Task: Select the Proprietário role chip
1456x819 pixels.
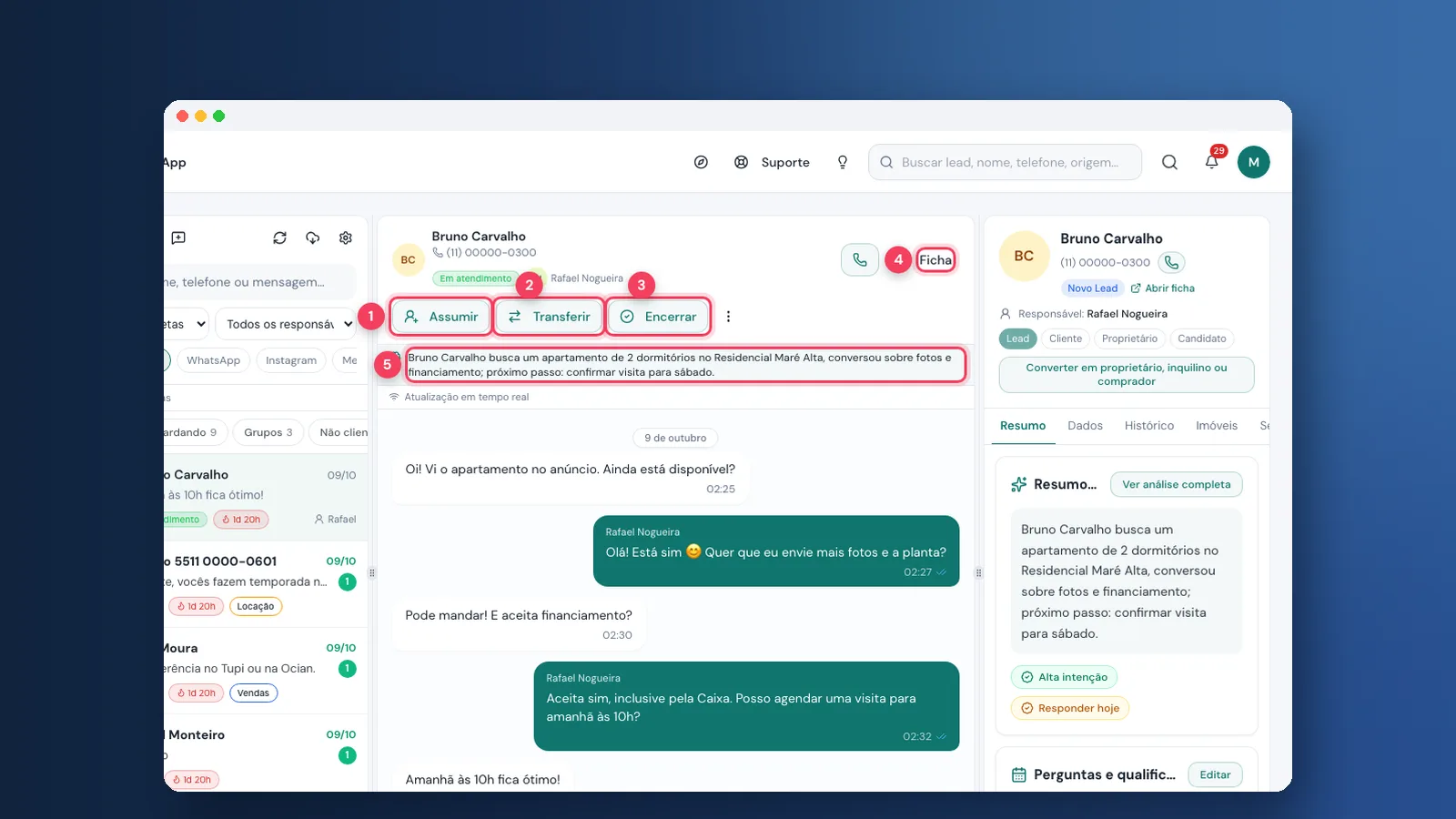Action: point(1129,339)
